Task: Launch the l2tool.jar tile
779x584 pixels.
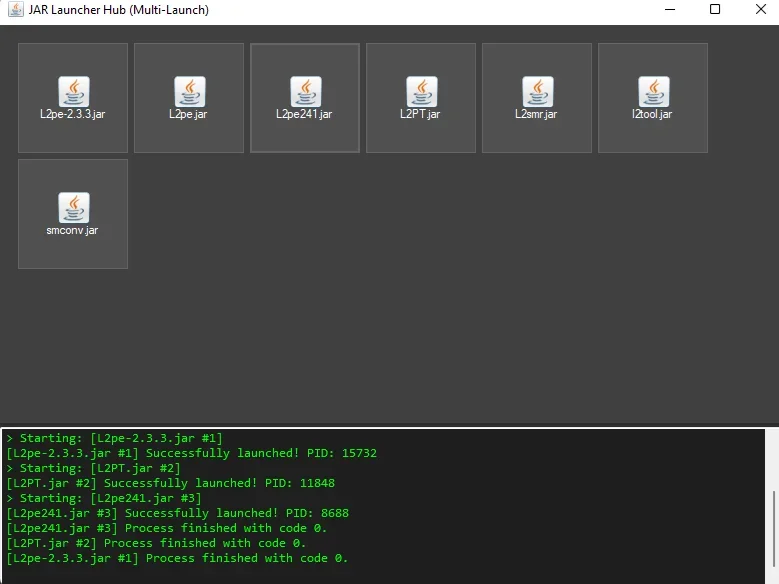Action: [653, 98]
